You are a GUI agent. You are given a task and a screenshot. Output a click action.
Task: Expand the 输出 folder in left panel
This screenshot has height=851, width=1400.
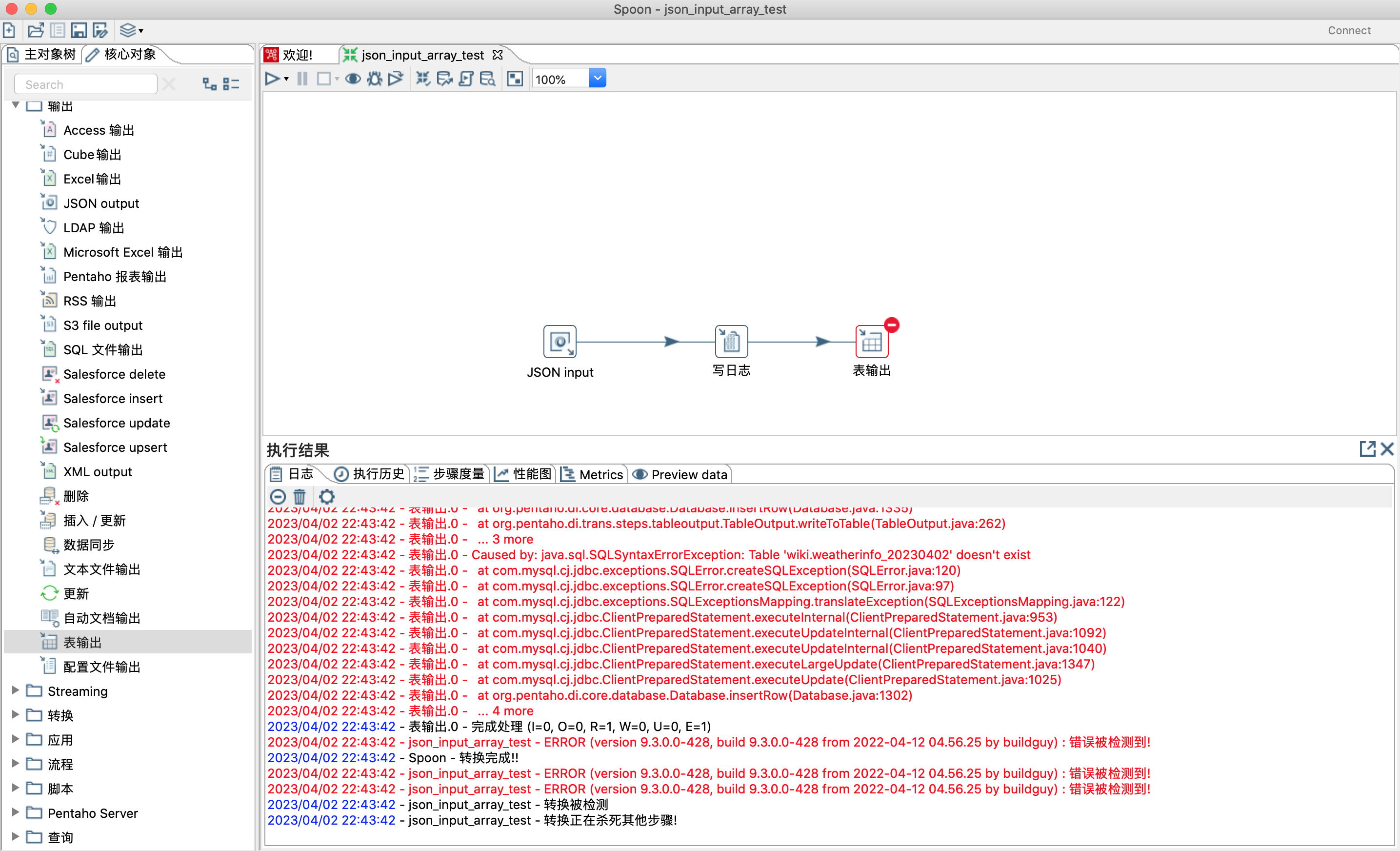click(x=17, y=105)
